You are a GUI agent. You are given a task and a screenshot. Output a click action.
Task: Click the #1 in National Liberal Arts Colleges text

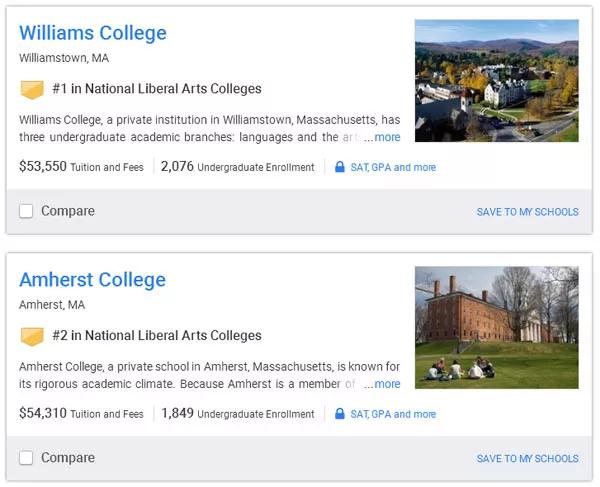tap(157, 90)
